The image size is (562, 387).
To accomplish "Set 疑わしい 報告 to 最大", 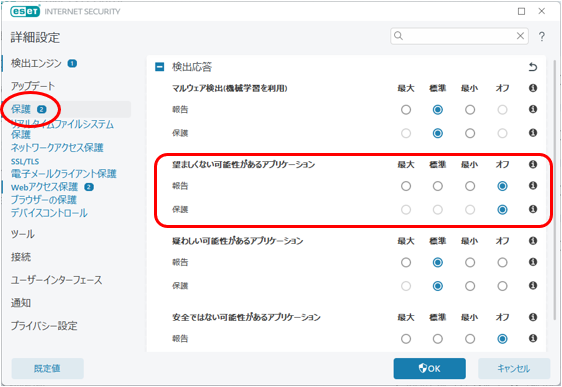I will 406,262.
